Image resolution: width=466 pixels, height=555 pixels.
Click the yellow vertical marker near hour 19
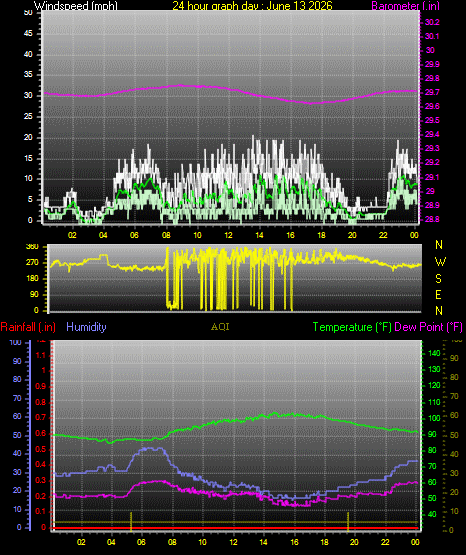[348, 522]
